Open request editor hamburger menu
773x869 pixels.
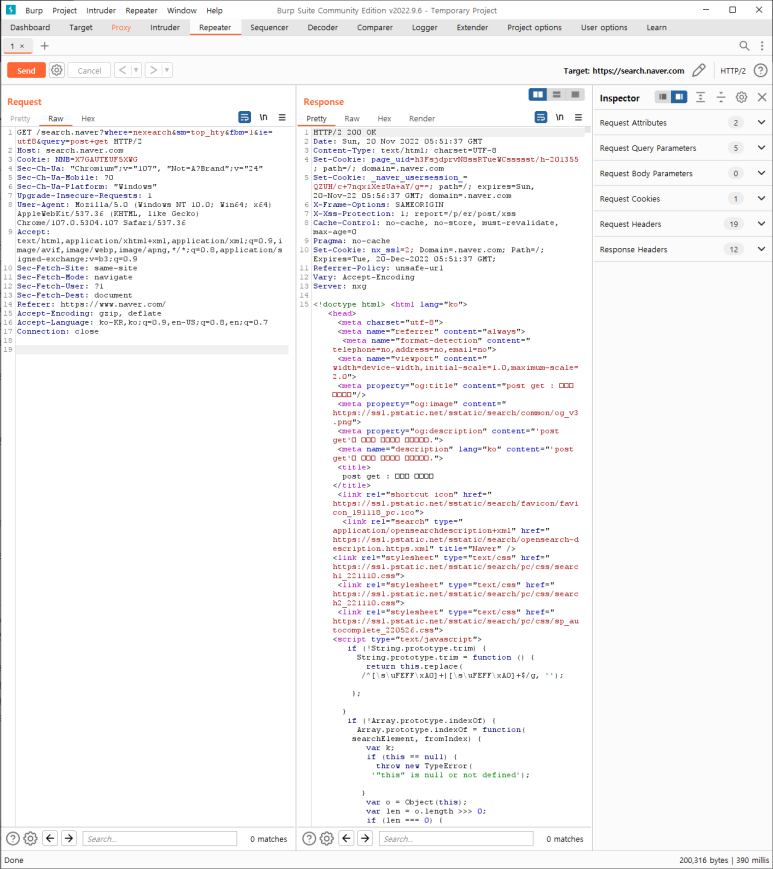point(282,117)
